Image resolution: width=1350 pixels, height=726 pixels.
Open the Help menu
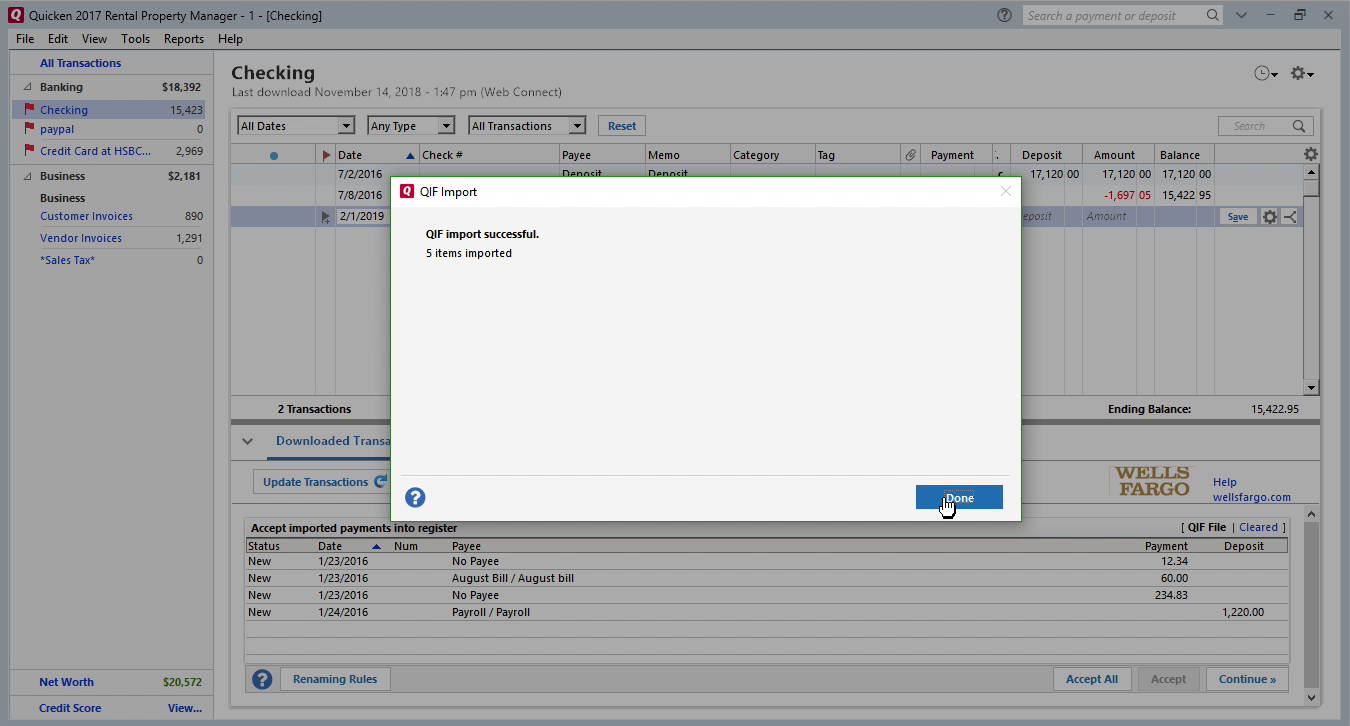230,39
